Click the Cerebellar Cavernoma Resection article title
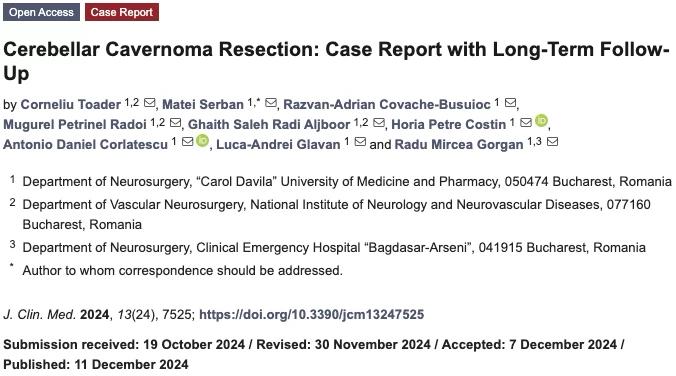This screenshot has width=676, height=376. (x=336, y=61)
